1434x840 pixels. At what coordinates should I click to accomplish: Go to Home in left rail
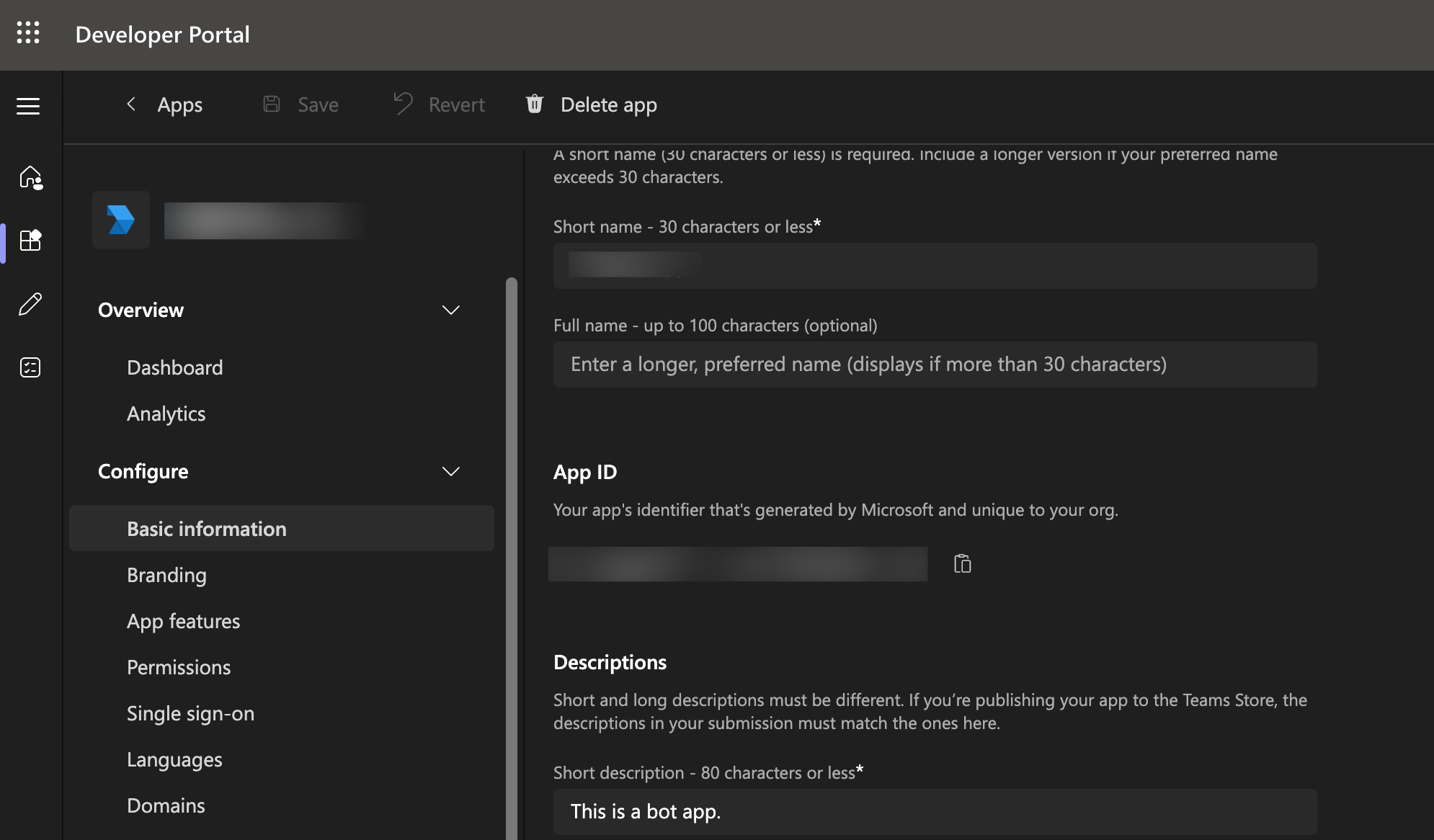click(30, 177)
